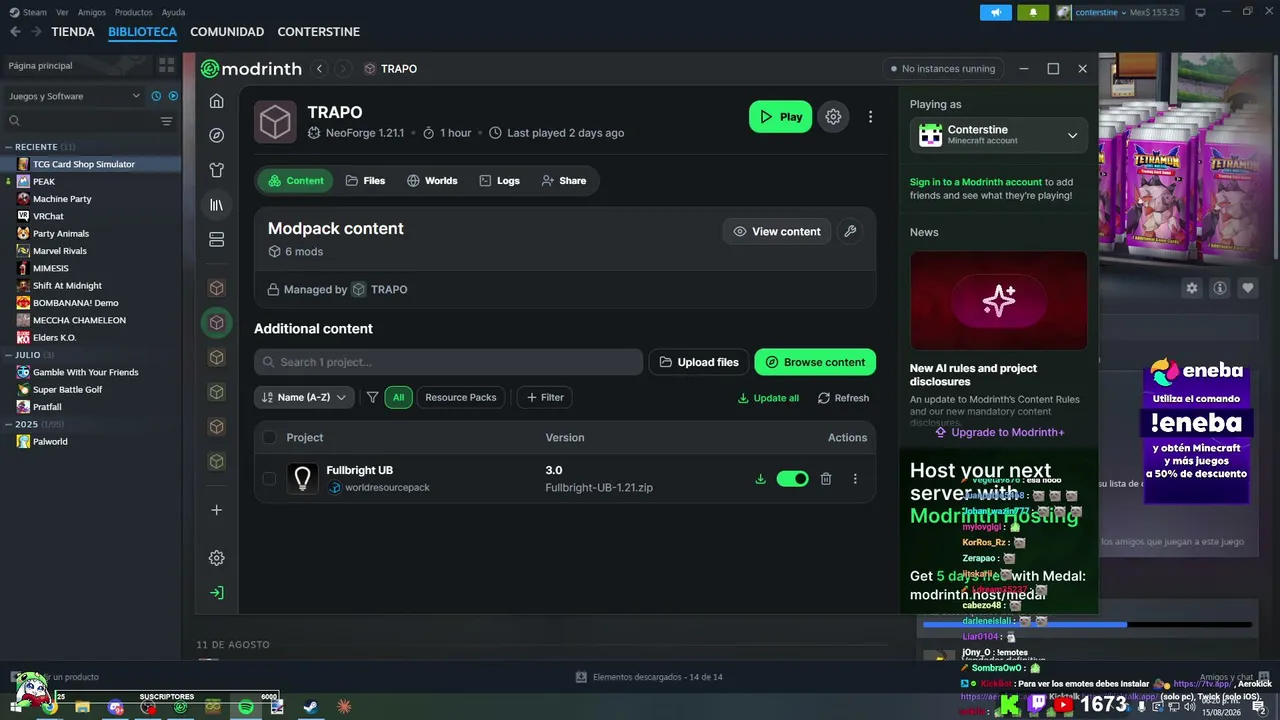The height and width of the screenshot is (720, 1280).
Task: Click the Search 1 project field
Action: (448, 362)
